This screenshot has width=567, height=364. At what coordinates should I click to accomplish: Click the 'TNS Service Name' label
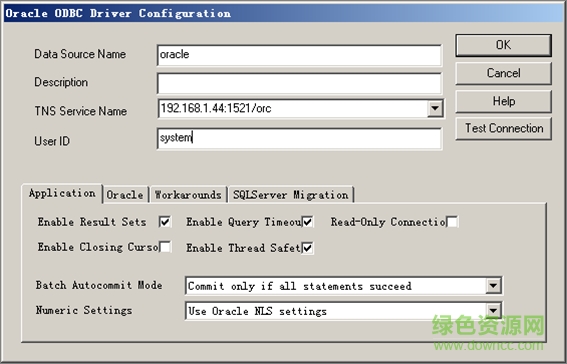(81, 111)
